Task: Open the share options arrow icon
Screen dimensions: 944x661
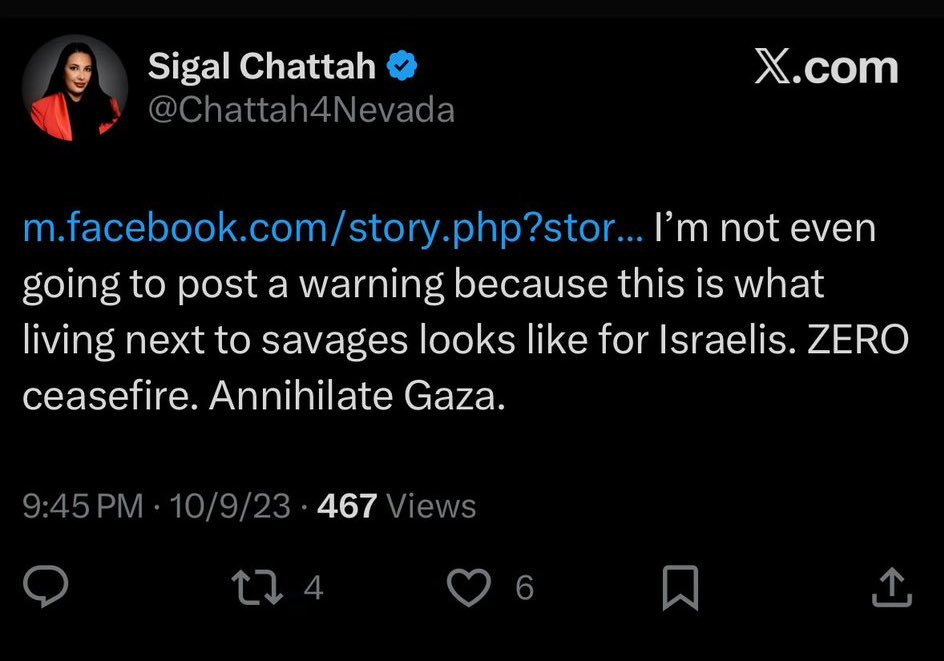Action: tap(892, 587)
